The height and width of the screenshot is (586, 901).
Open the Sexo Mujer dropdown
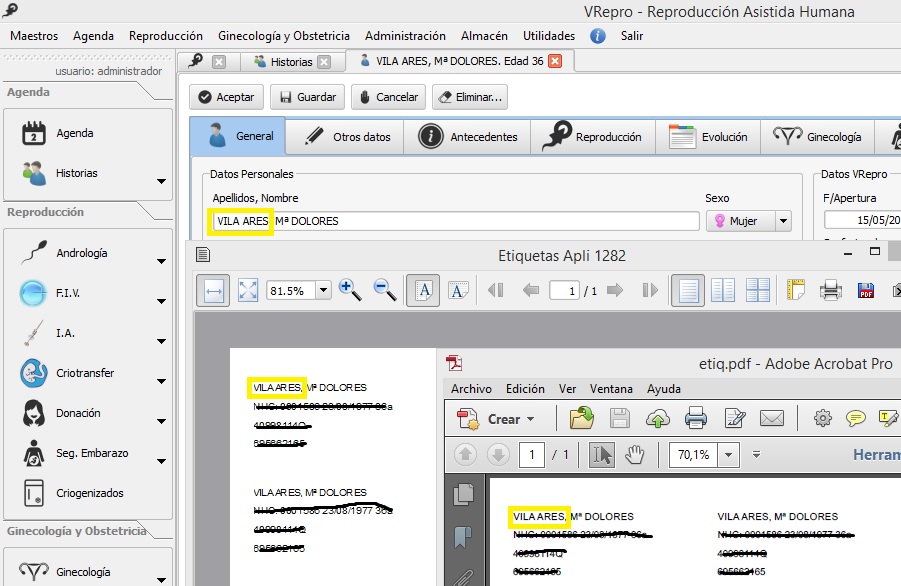(783, 221)
